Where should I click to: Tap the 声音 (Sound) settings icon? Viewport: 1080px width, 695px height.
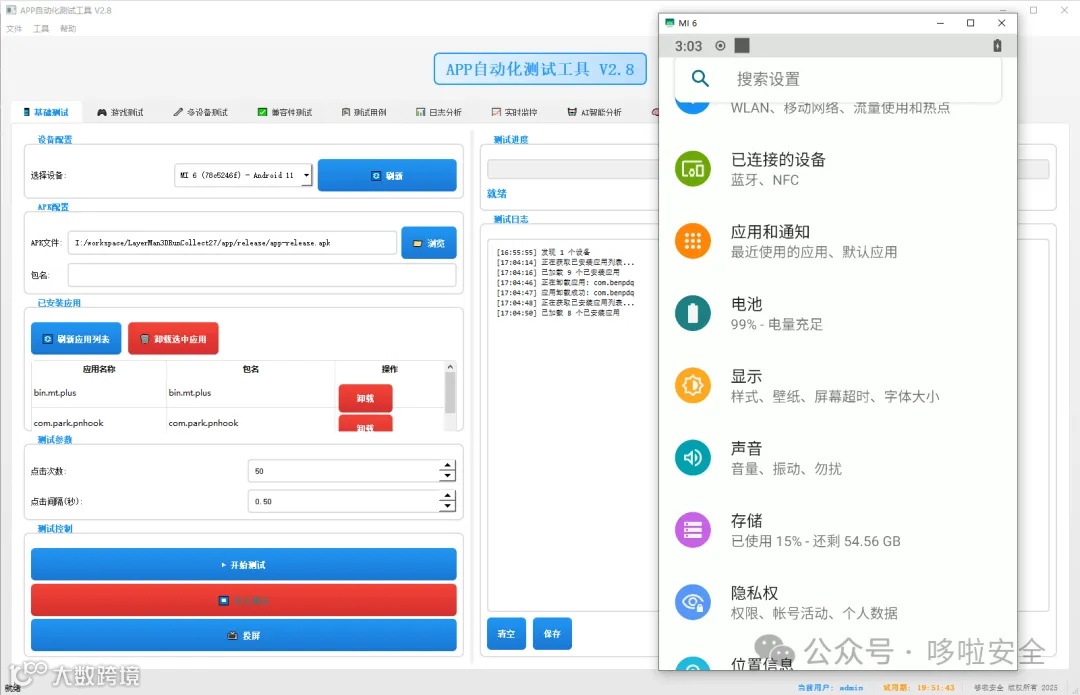(x=693, y=457)
